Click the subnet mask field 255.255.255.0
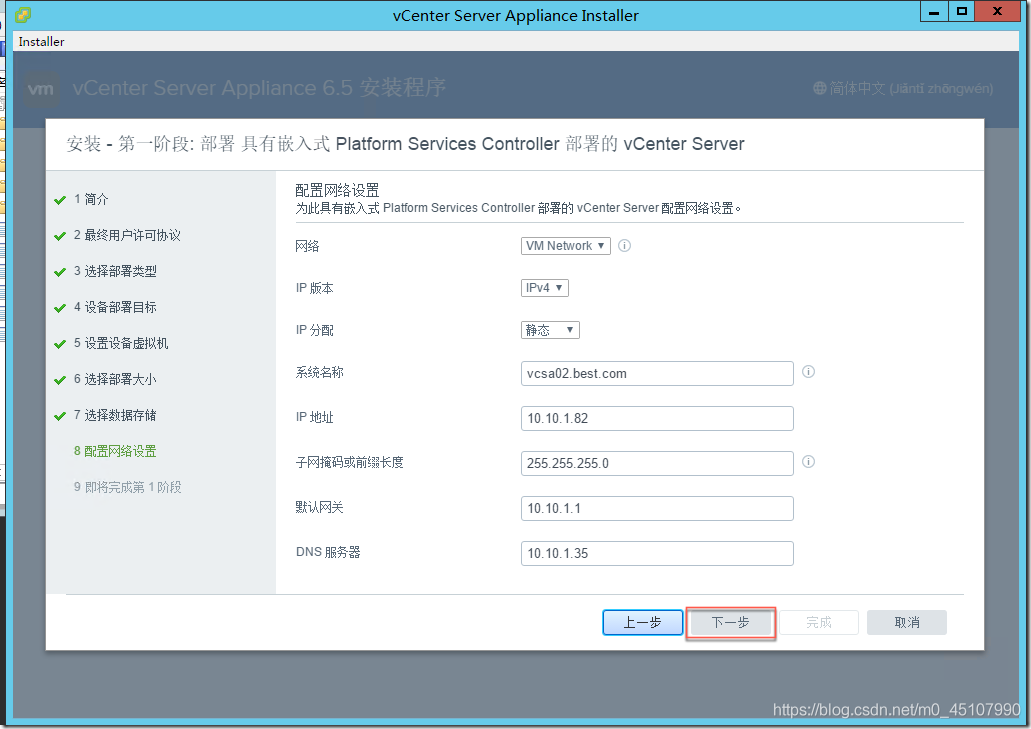1031x729 pixels. (657, 463)
